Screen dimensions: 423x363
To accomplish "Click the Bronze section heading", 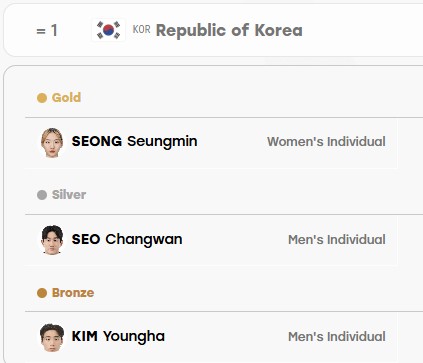I will point(73,293).
